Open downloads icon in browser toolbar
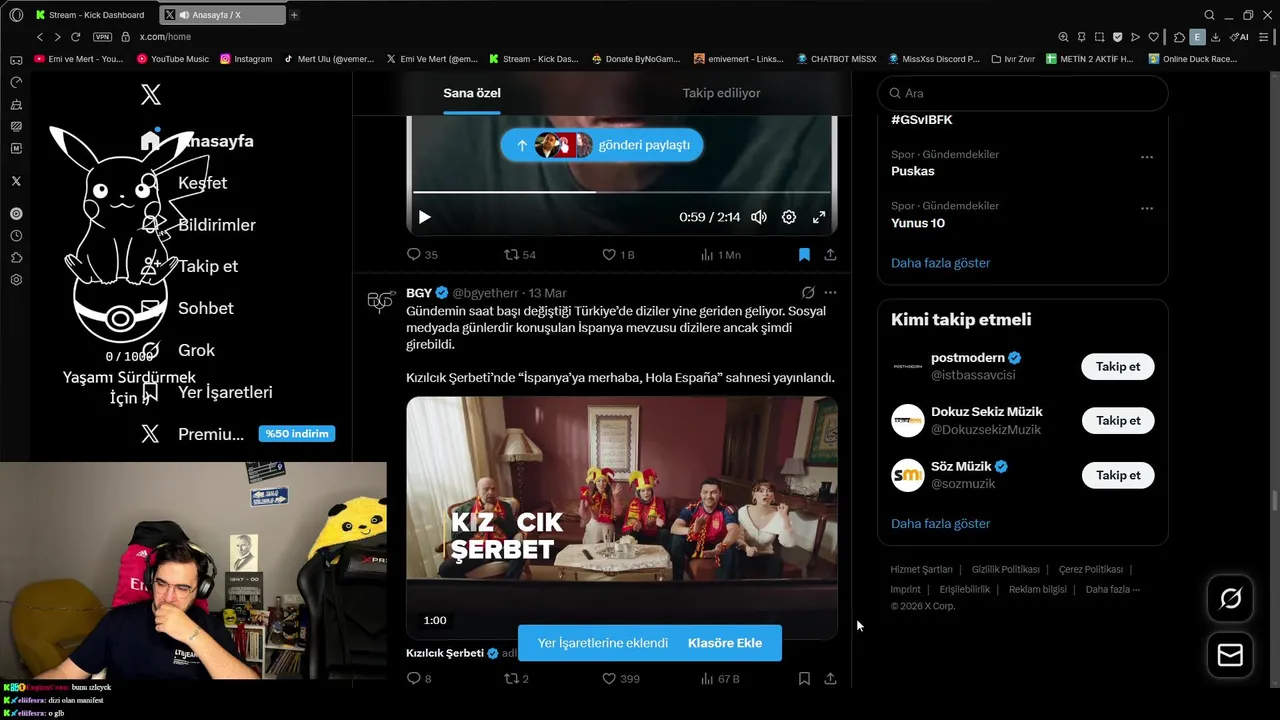The image size is (1280, 720). pyautogui.click(x=1215, y=37)
